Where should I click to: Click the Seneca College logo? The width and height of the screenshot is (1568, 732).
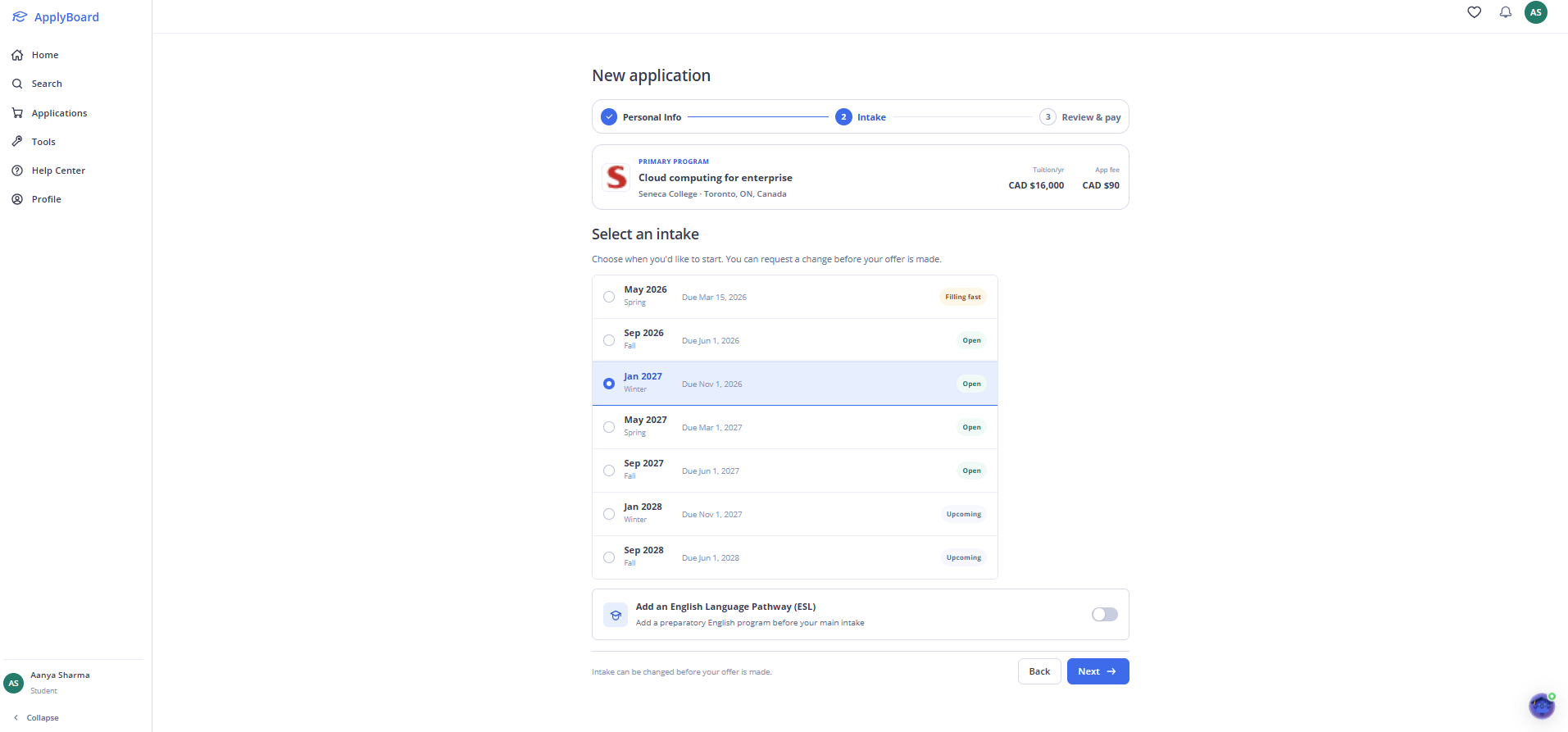click(616, 177)
